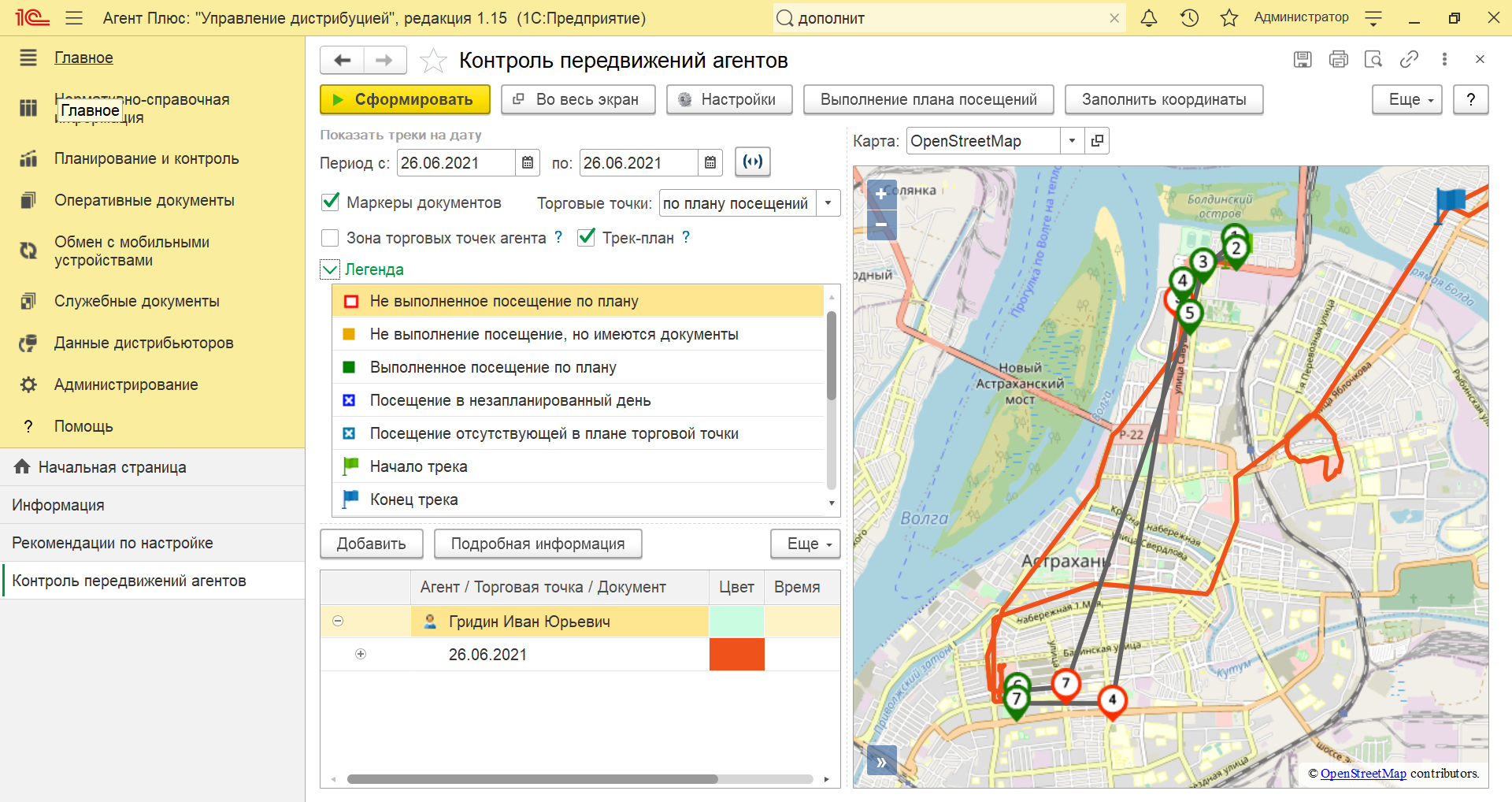Toggle the document markers checkbox
The width and height of the screenshot is (1512, 802).
pyautogui.click(x=331, y=202)
